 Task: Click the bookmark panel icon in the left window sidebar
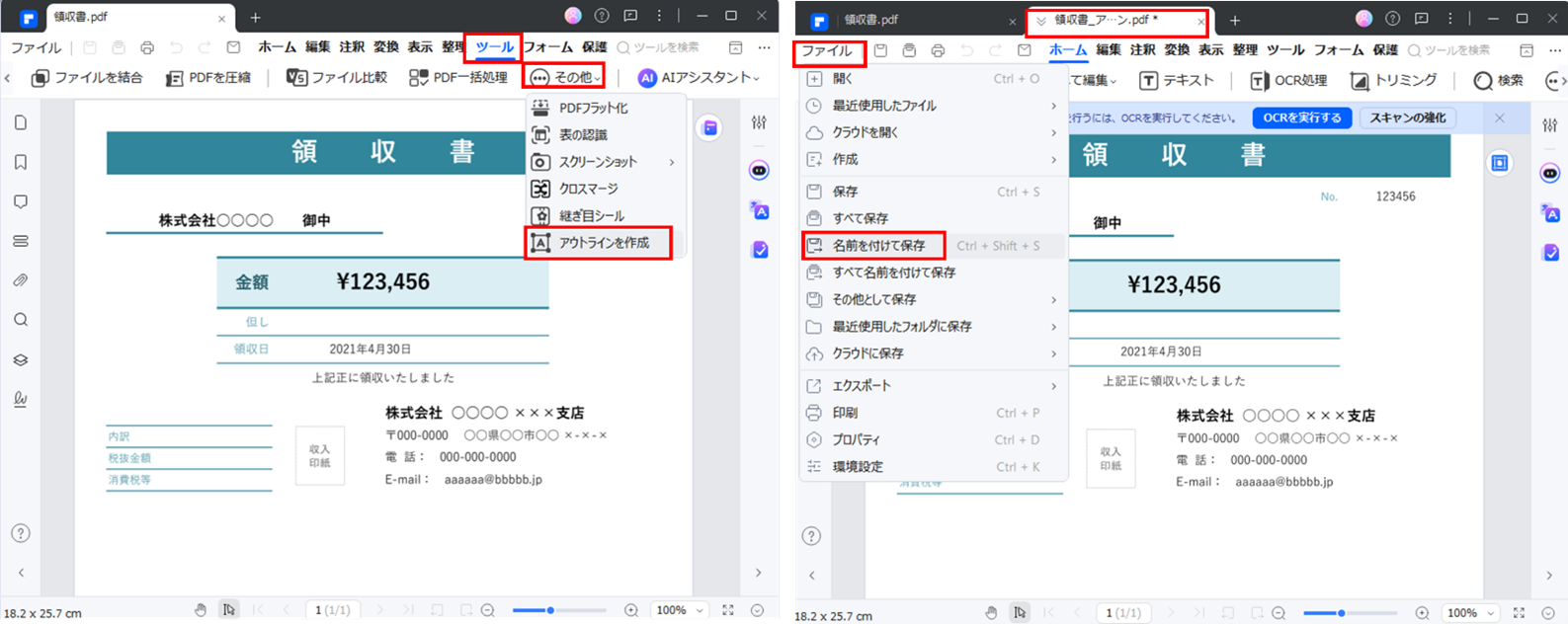pos(21,162)
